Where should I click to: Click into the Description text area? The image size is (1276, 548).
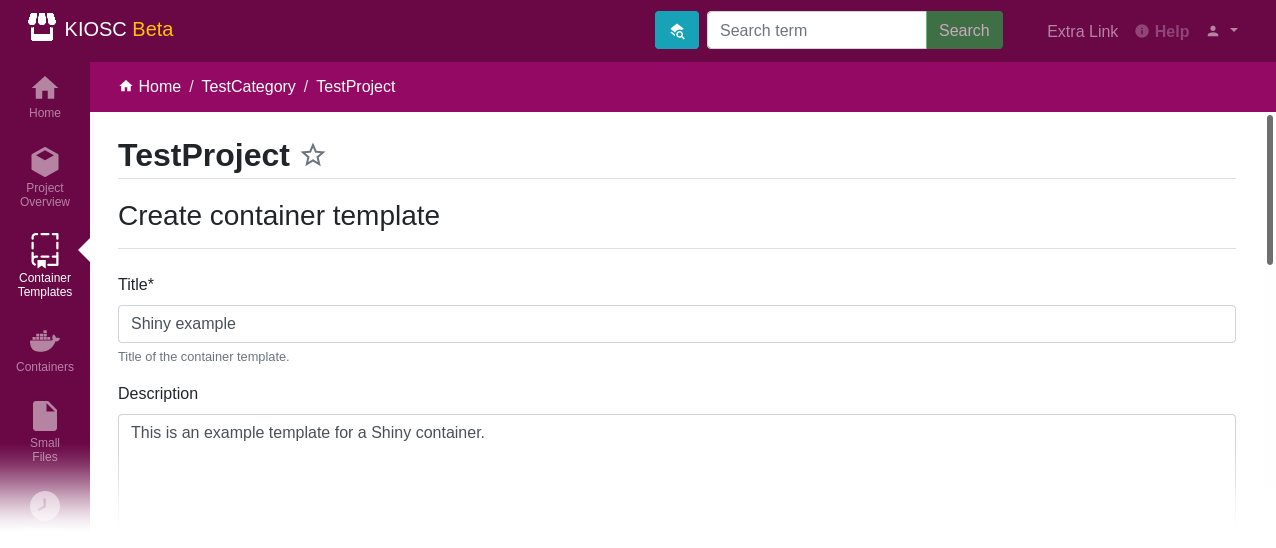click(x=677, y=470)
